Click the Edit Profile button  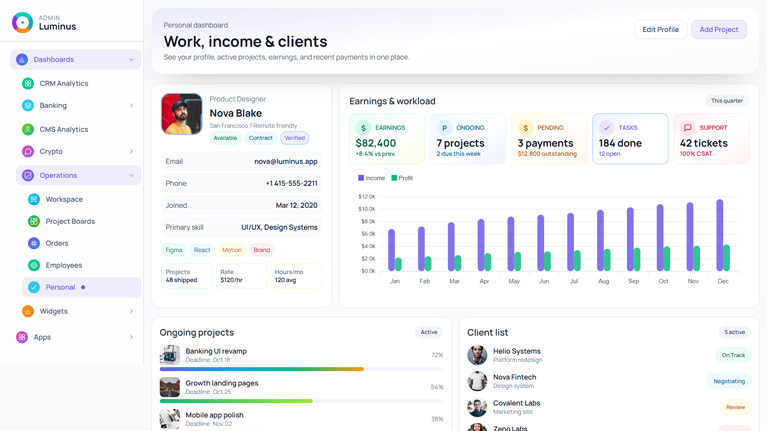[x=660, y=30]
